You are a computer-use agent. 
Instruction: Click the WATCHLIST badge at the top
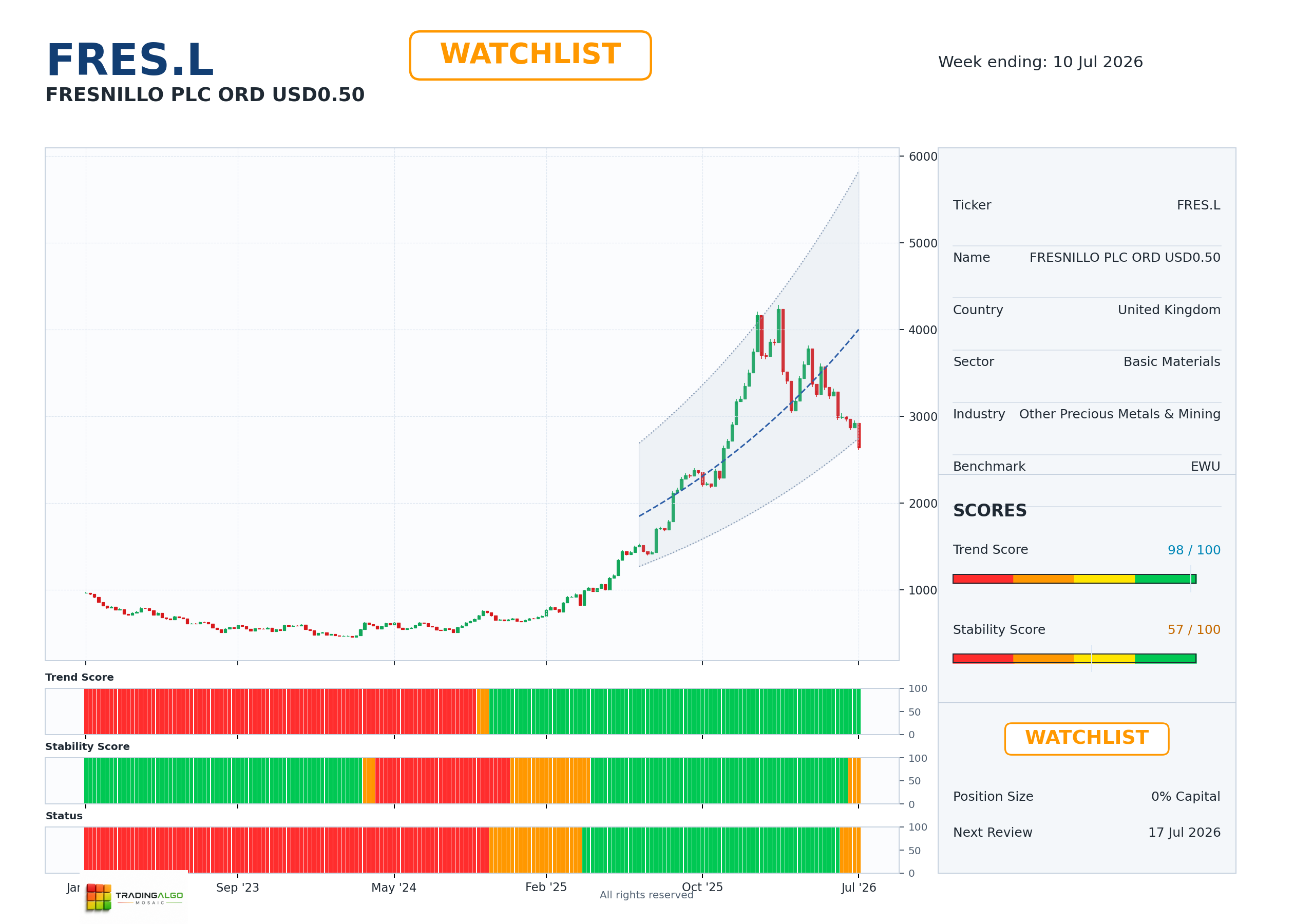click(530, 55)
